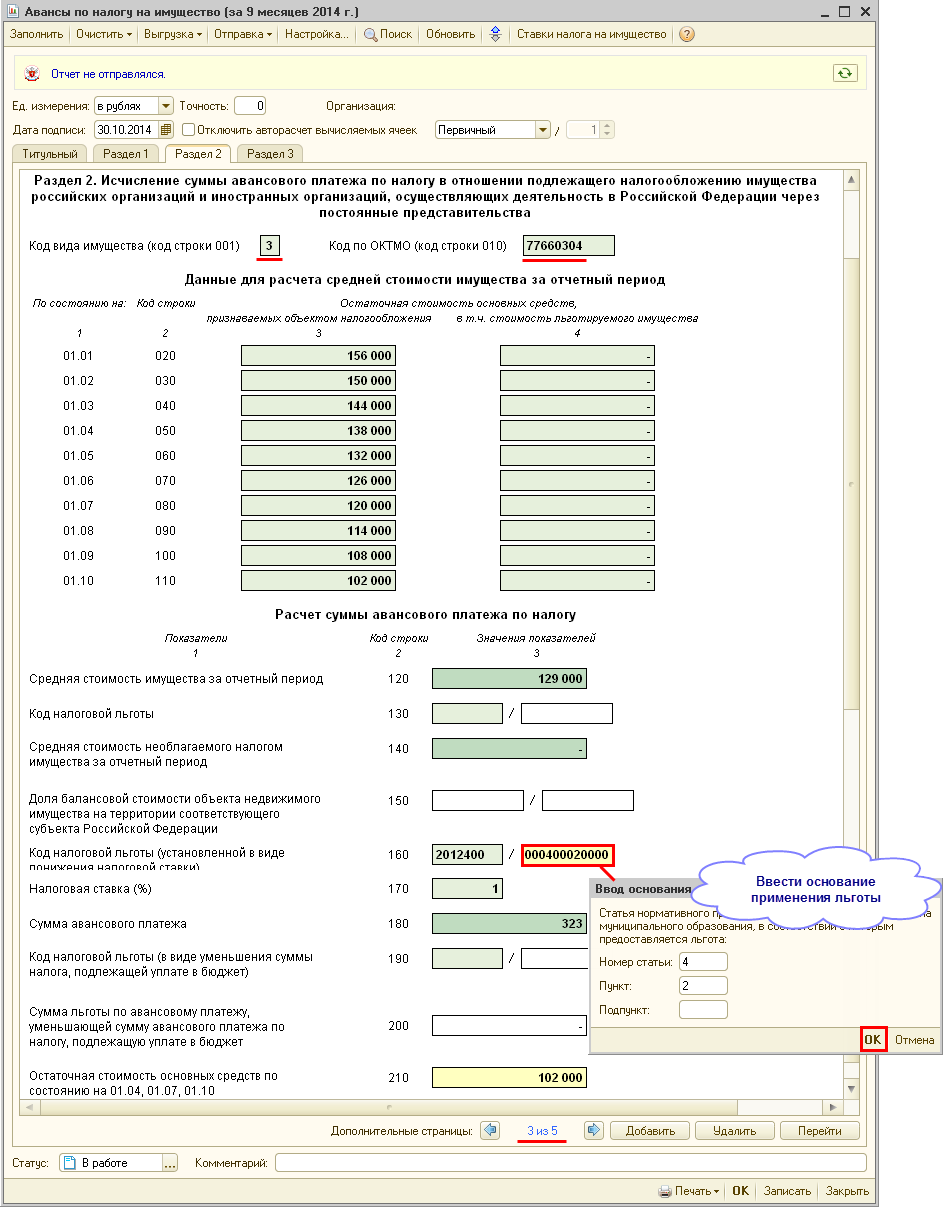
Task: Click the average value cell 129 000
Action: pyautogui.click(x=509, y=679)
